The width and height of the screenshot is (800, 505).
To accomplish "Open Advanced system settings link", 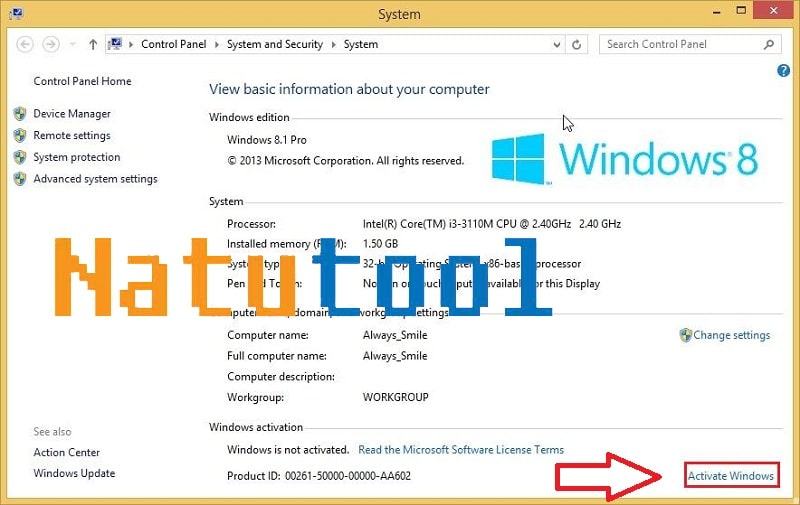I will 95,179.
